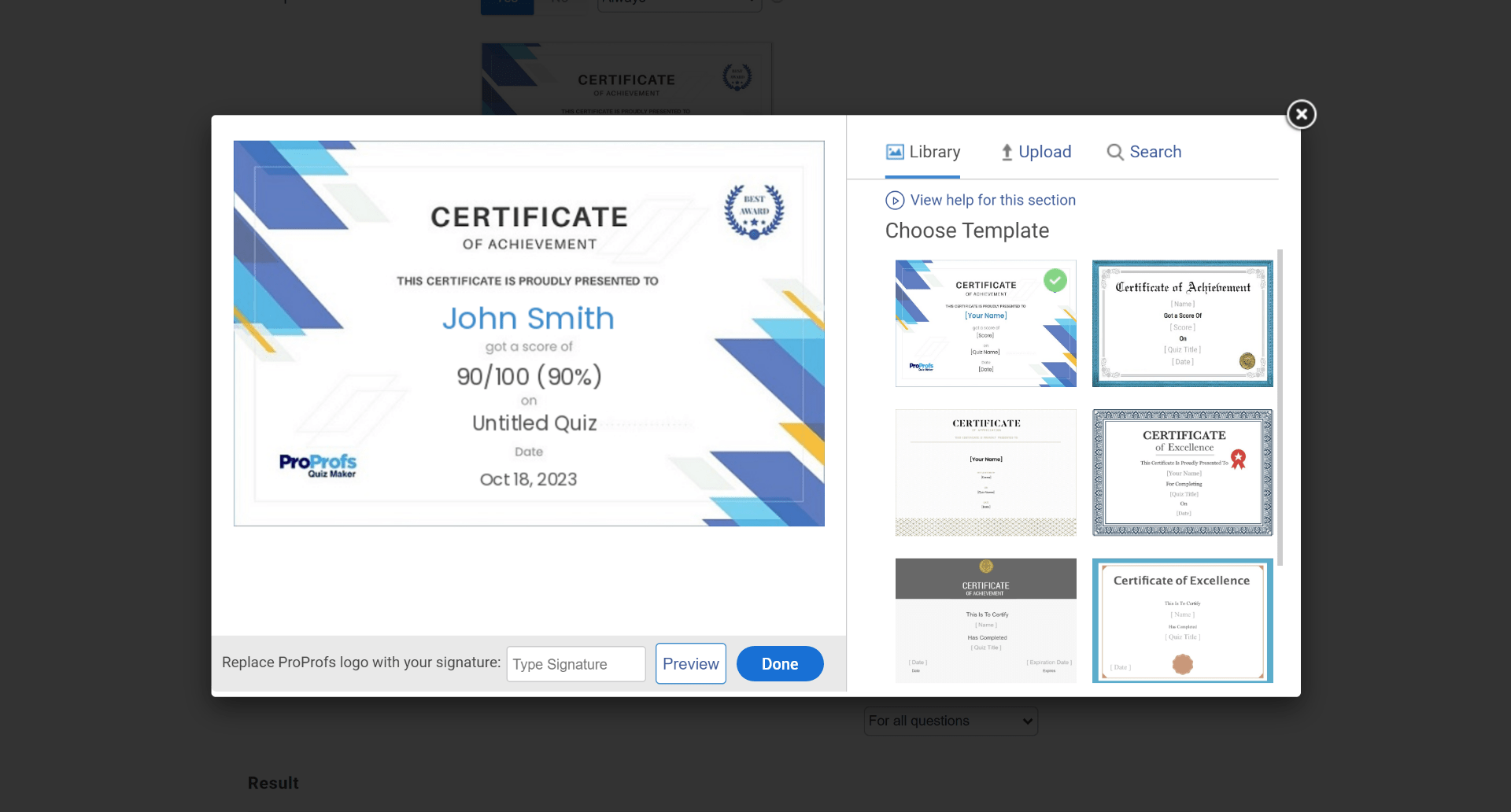Screen dimensions: 1511x812
Task: Click the Best Award badge on certificate
Action: [x=754, y=211]
